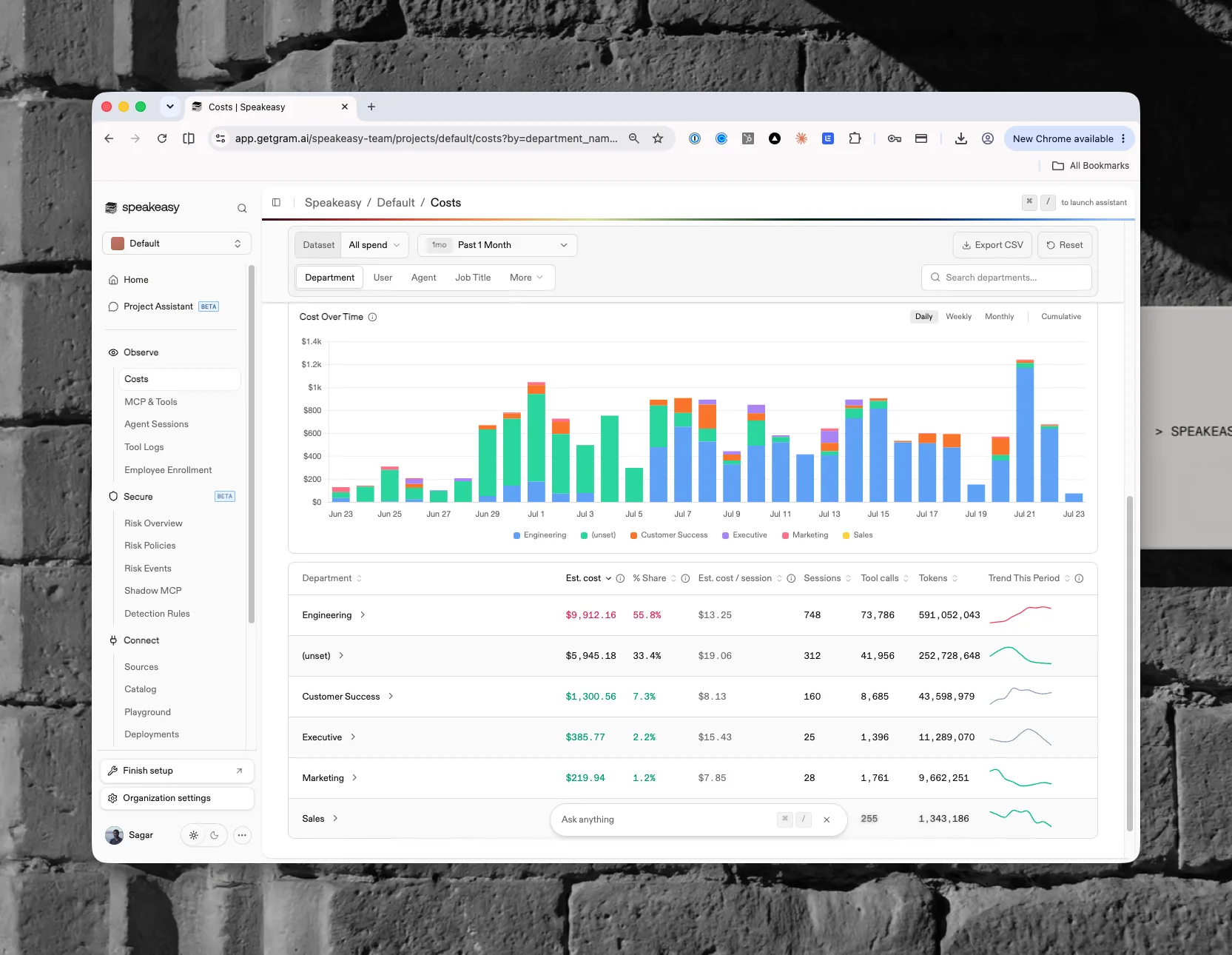
Task: Switch to dark theme moon toggle
Action: click(215, 835)
